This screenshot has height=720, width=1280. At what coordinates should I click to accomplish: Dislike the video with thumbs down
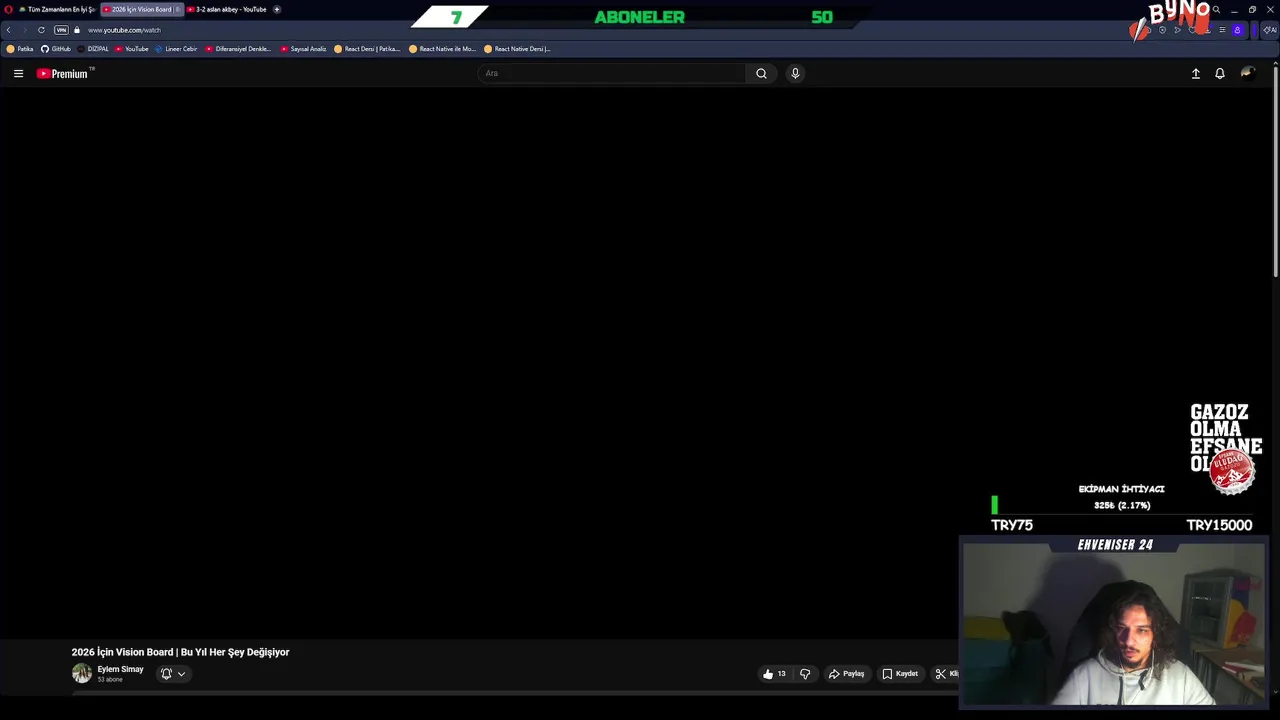[805, 674]
